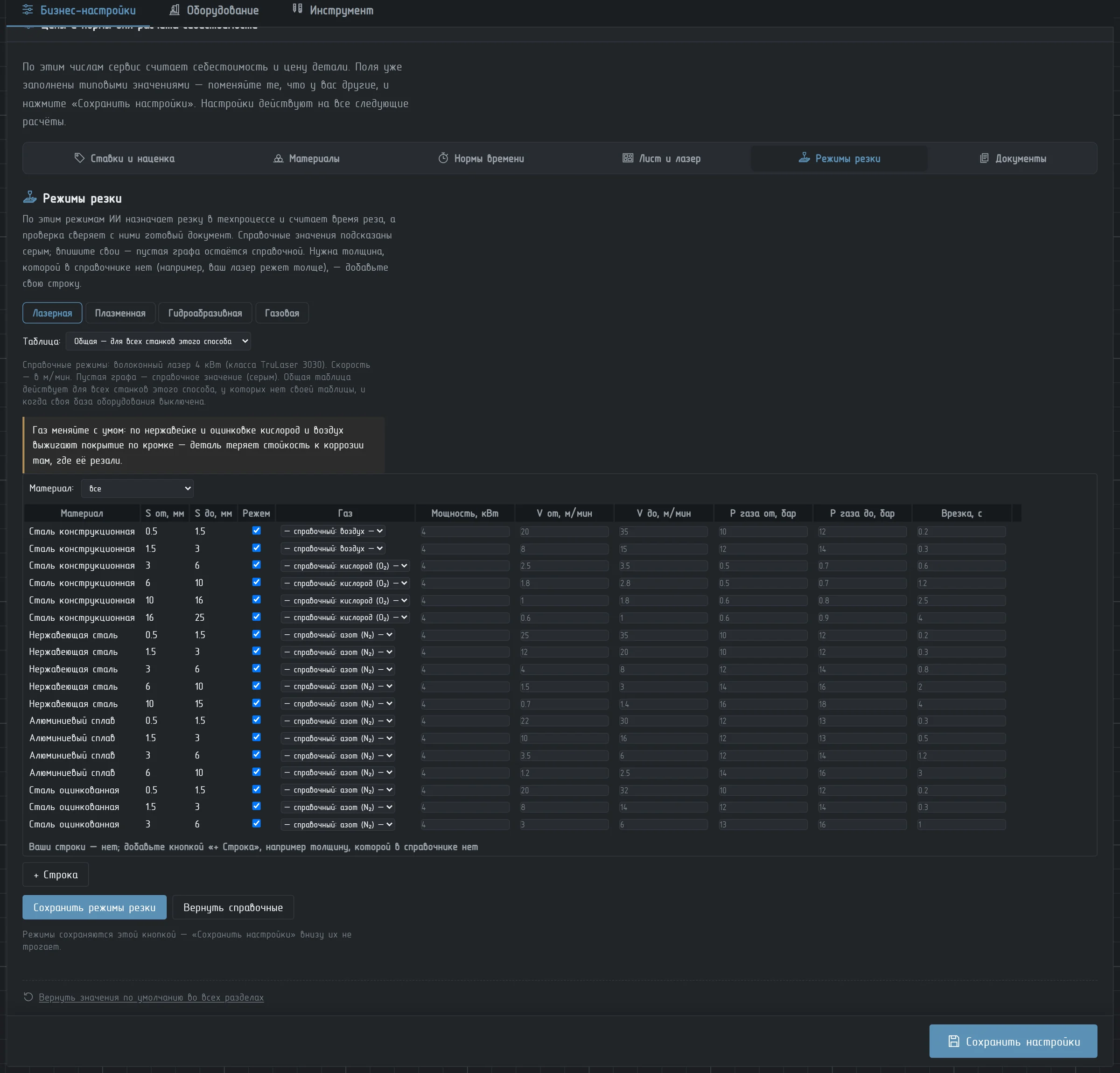
Task: Click the tag icon of Ставки и наценка
Action: tap(79, 158)
